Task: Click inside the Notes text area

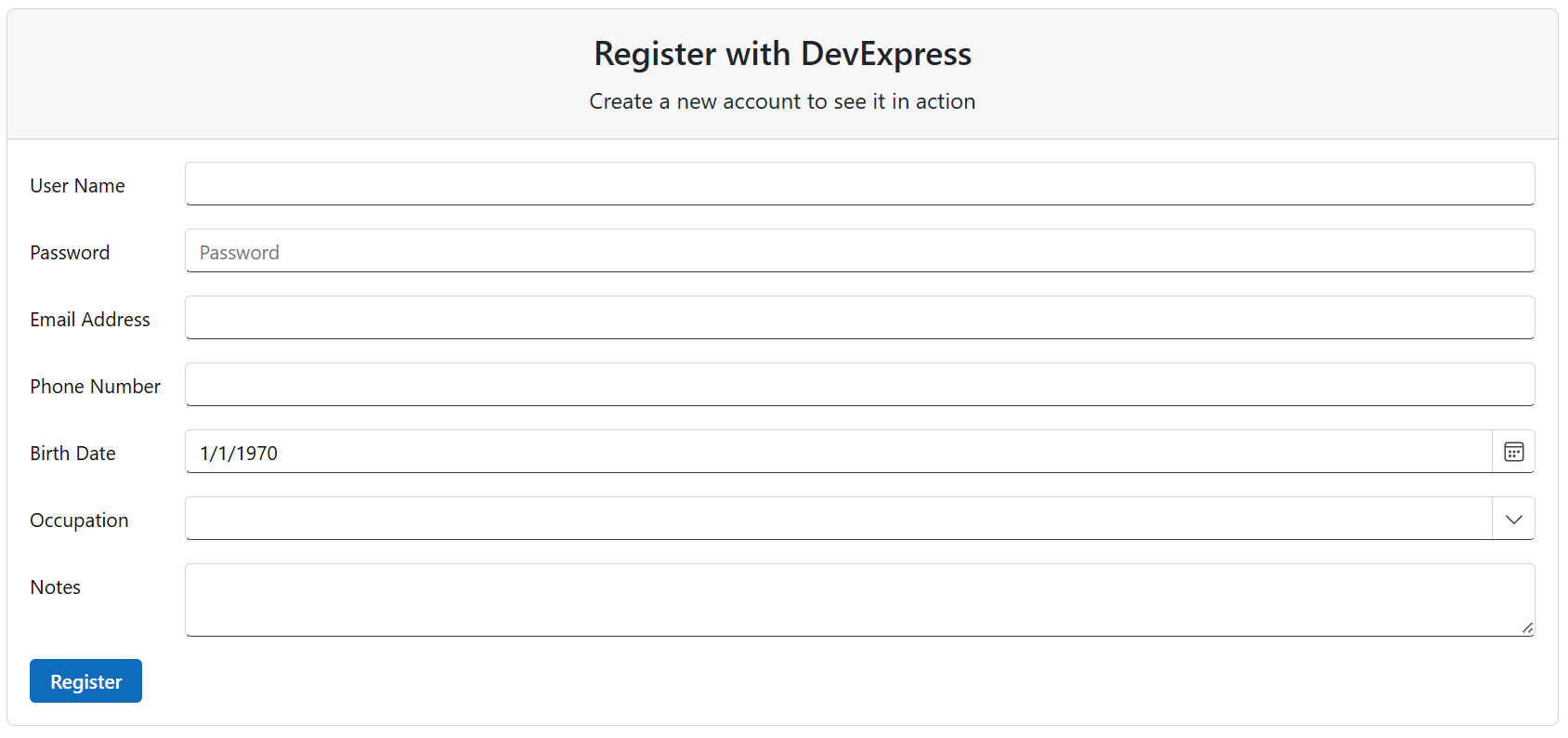Action: pos(859,600)
